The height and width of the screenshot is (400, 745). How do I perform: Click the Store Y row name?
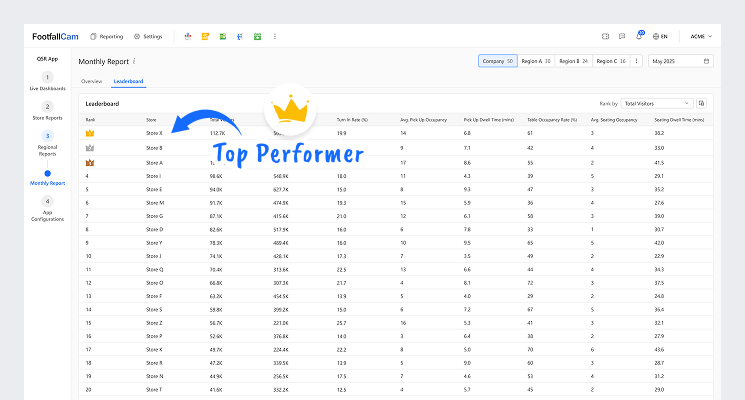point(154,243)
